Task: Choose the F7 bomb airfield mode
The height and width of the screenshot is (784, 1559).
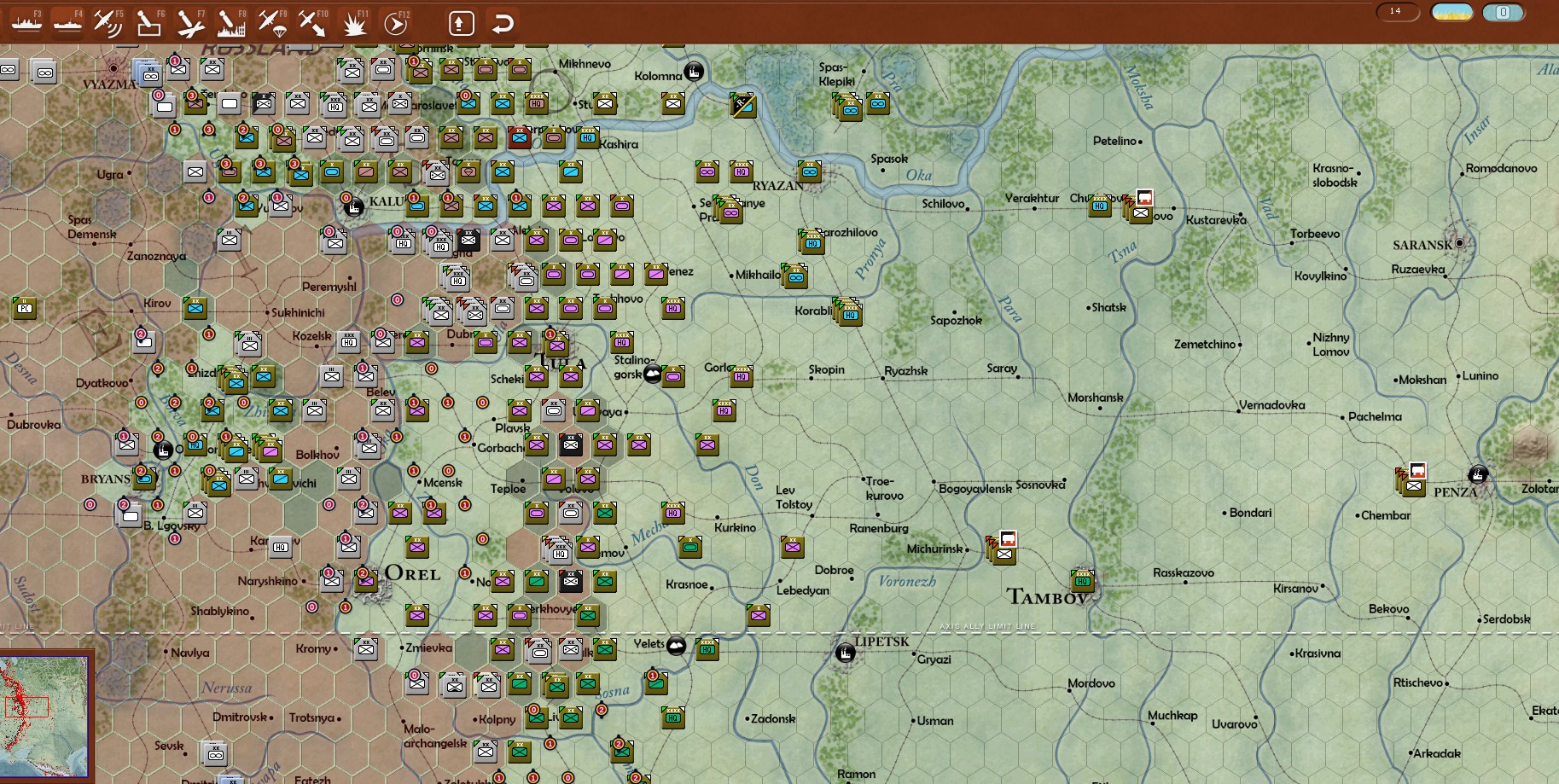Action: click(x=190, y=22)
